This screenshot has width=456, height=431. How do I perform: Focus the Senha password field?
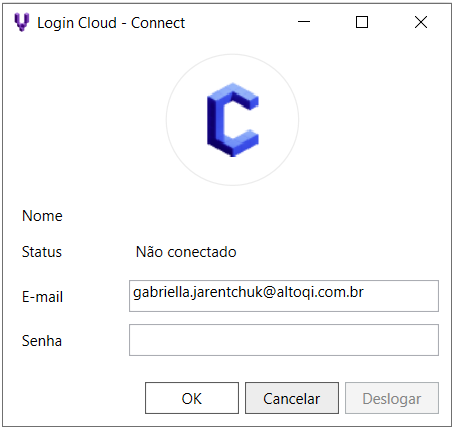tap(284, 340)
